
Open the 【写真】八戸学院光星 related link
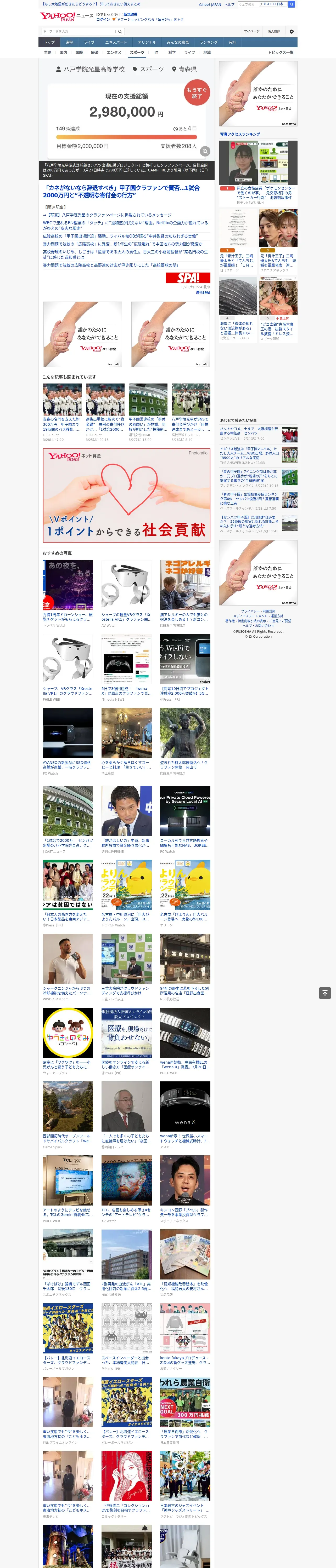[x=107, y=215]
